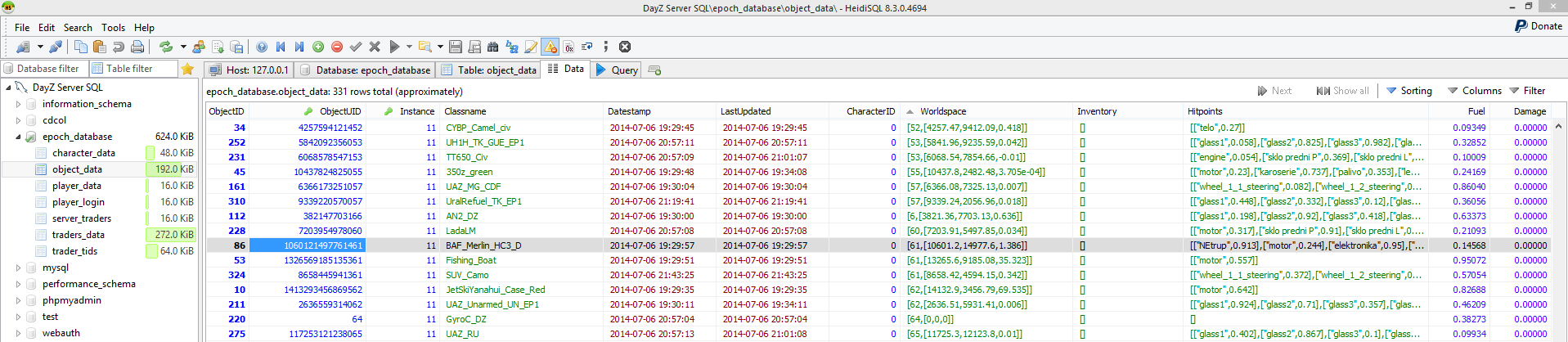Click the Sorting button
This screenshot has width=1568, height=342.
pyautogui.click(x=1409, y=91)
